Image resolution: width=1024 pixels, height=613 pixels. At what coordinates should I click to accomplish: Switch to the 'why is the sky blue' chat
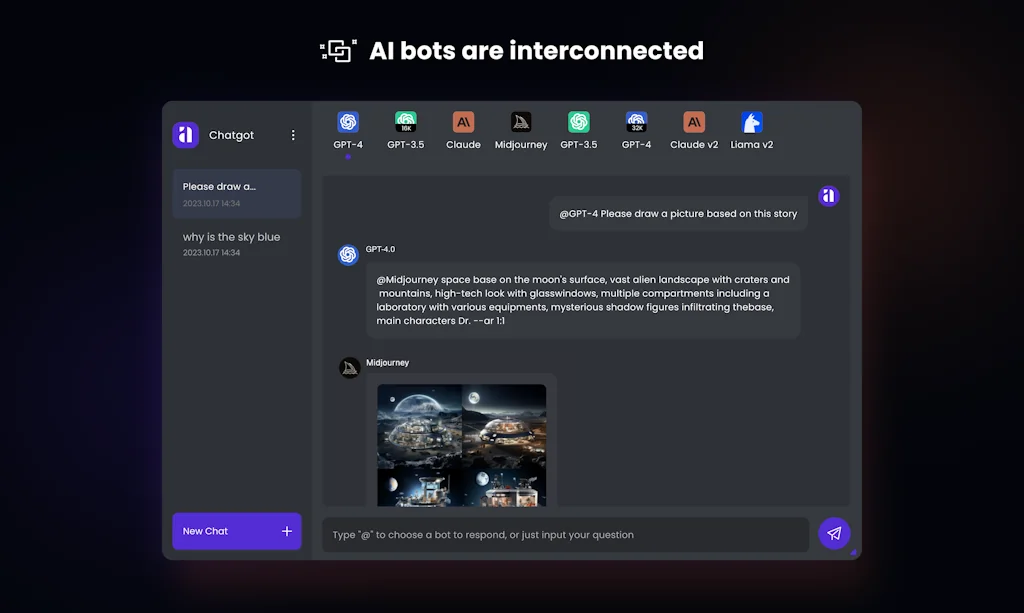coord(236,244)
